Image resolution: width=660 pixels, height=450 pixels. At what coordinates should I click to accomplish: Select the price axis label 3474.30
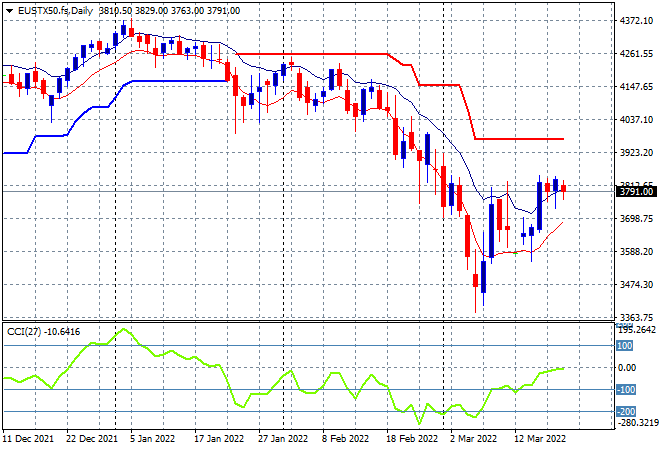[x=636, y=285]
